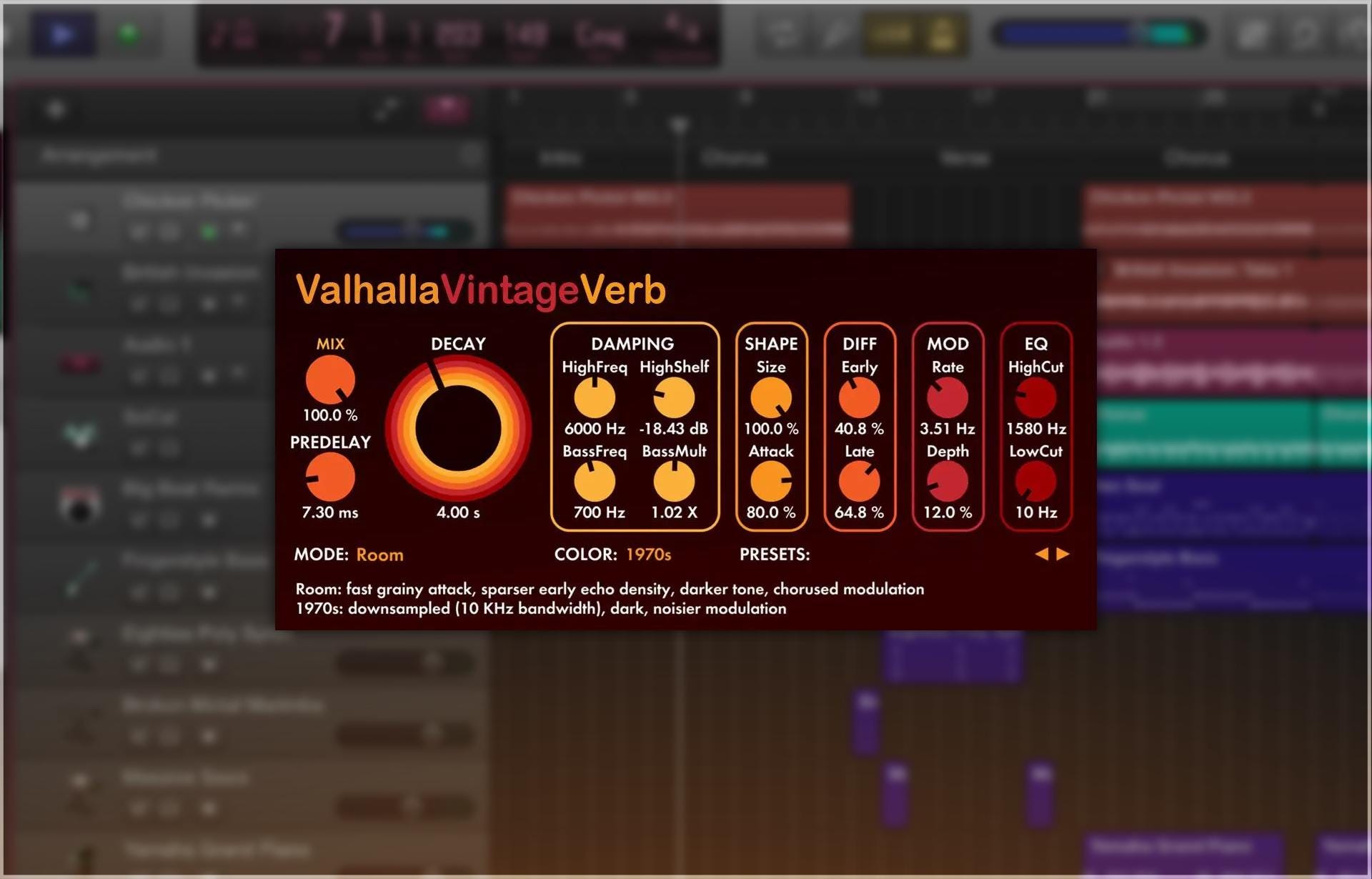This screenshot has width=1372, height=879.
Task: Click the 64.8 % Late value
Action: pos(859,512)
